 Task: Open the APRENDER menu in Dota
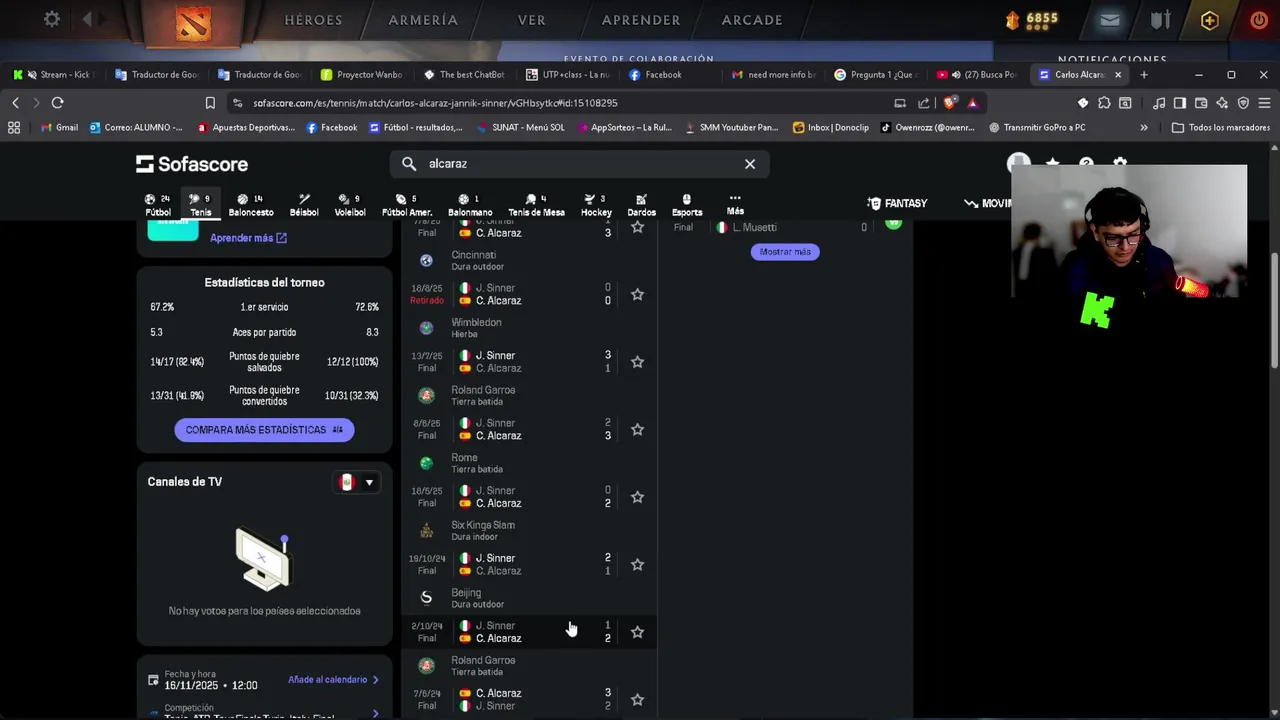coord(641,20)
